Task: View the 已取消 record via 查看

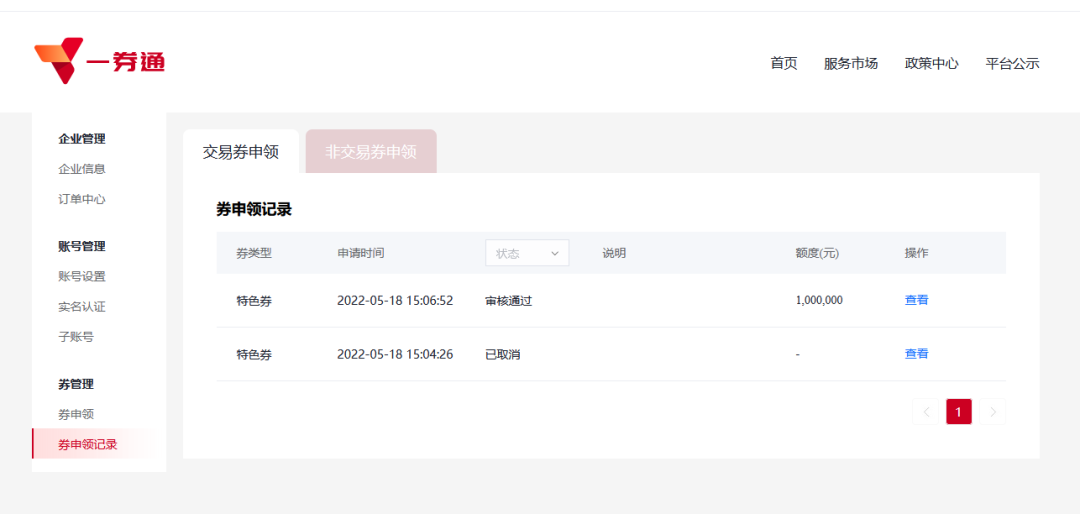Action: click(916, 354)
